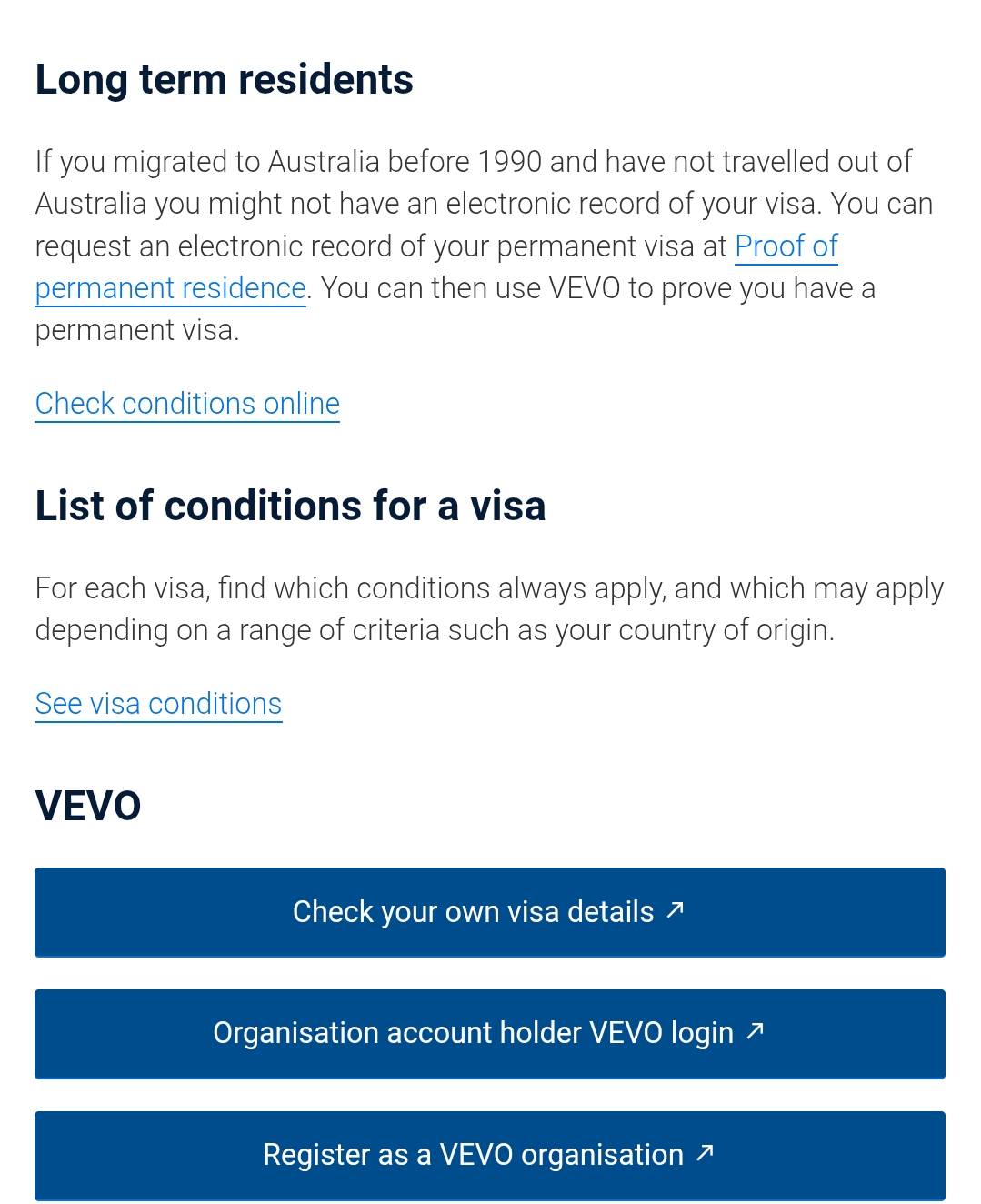Click the VEVO section heading

pyautogui.click(x=88, y=806)
